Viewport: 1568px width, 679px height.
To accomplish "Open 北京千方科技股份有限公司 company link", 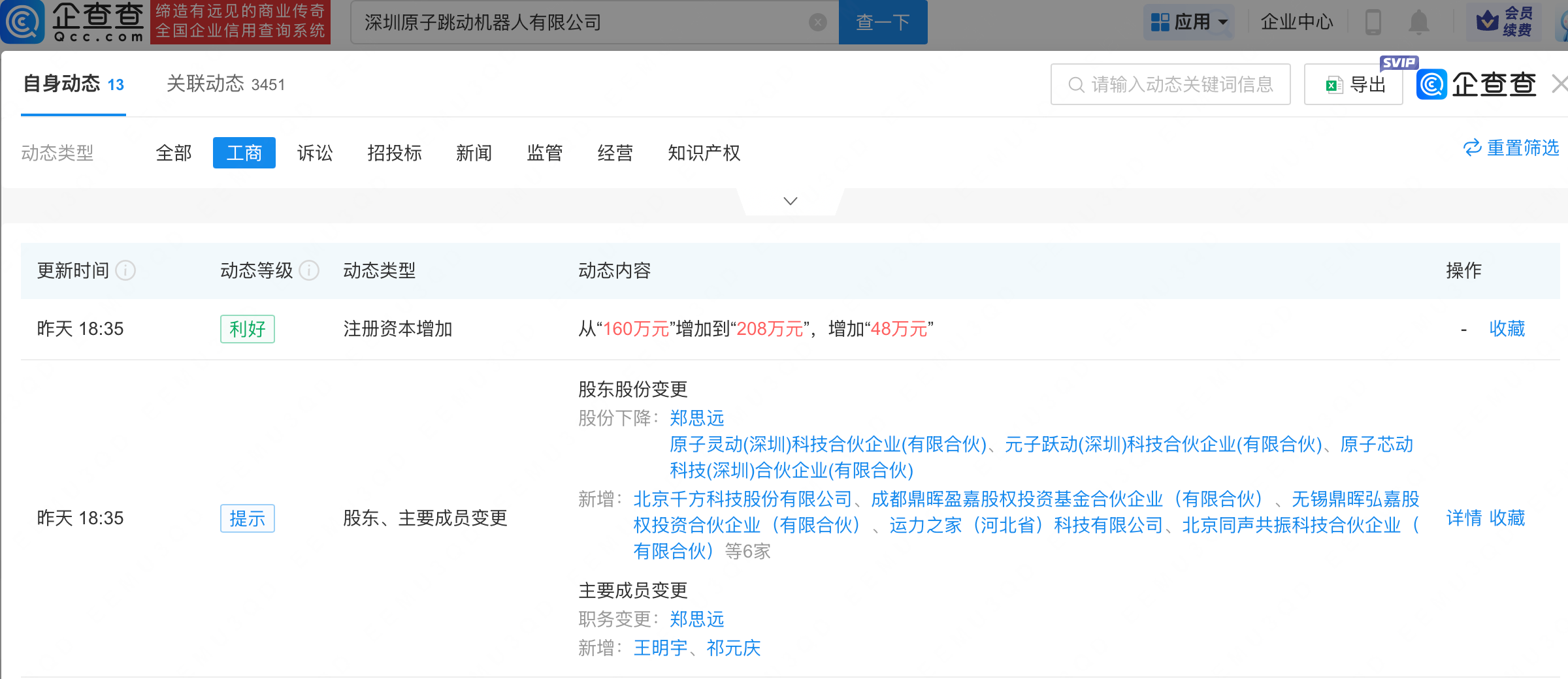I will point(742,499).
